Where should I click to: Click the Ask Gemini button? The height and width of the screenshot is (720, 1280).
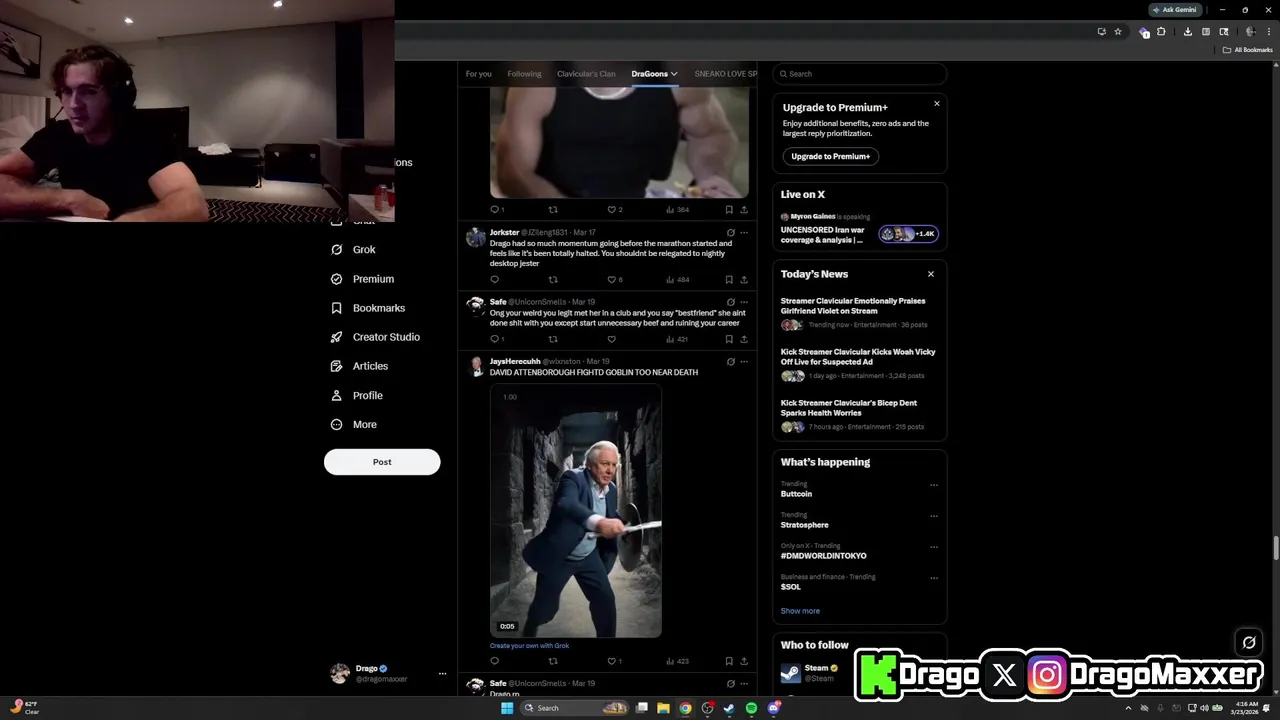[1175, 10]
